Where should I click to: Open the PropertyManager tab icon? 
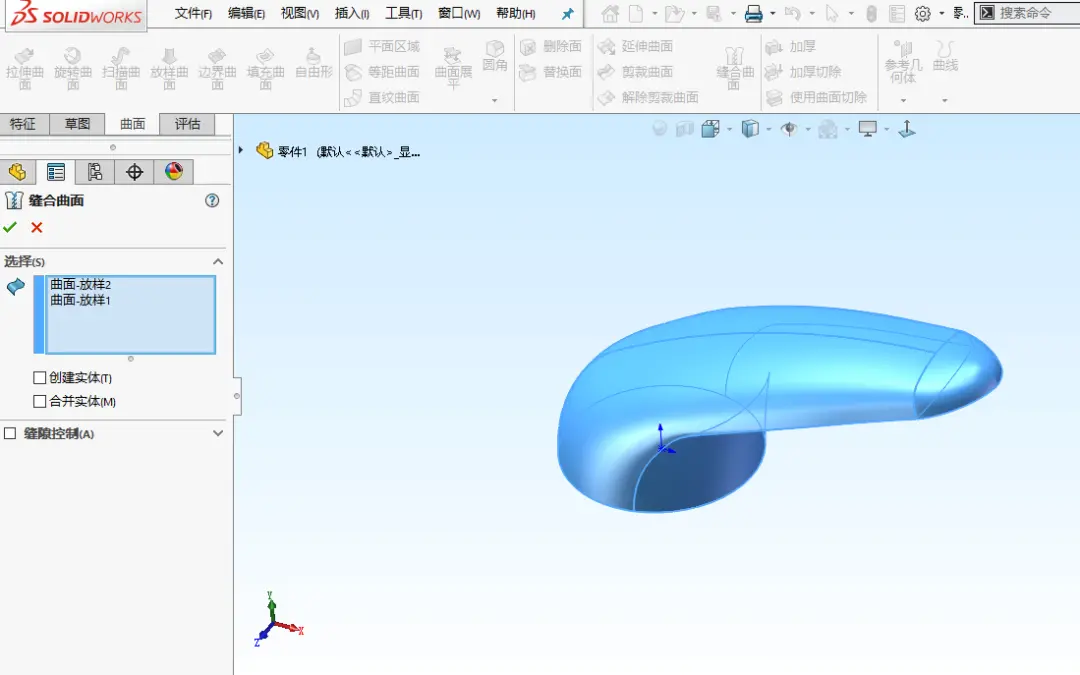(x=56, y=172)
